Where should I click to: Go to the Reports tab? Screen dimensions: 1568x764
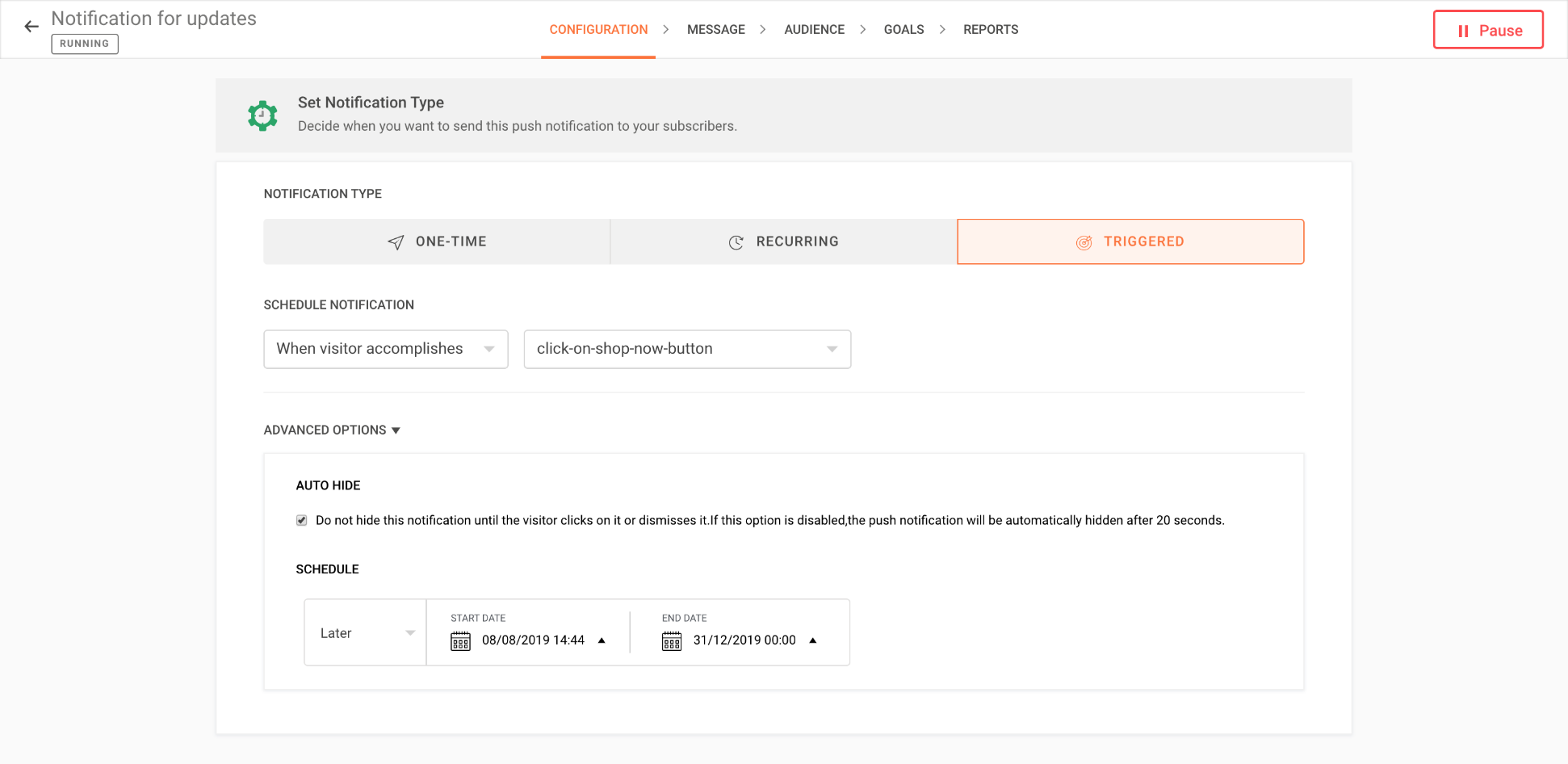point(990,30)
